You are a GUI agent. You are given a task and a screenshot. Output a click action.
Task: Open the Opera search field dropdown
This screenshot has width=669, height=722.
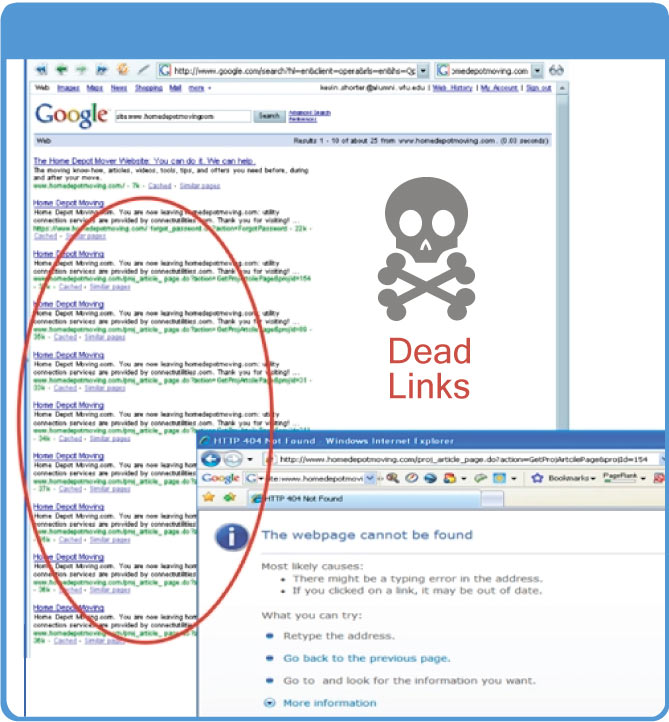537,71
